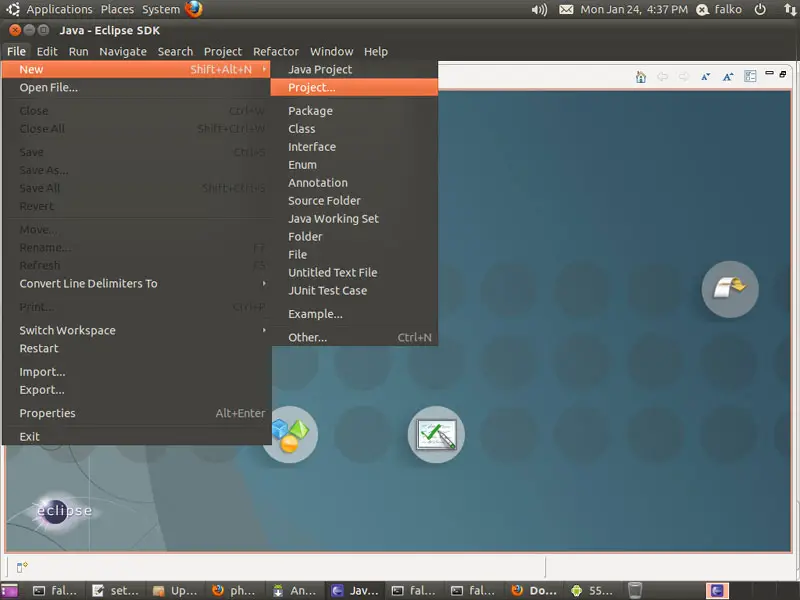Click the fast view icon in status bar

22,567
